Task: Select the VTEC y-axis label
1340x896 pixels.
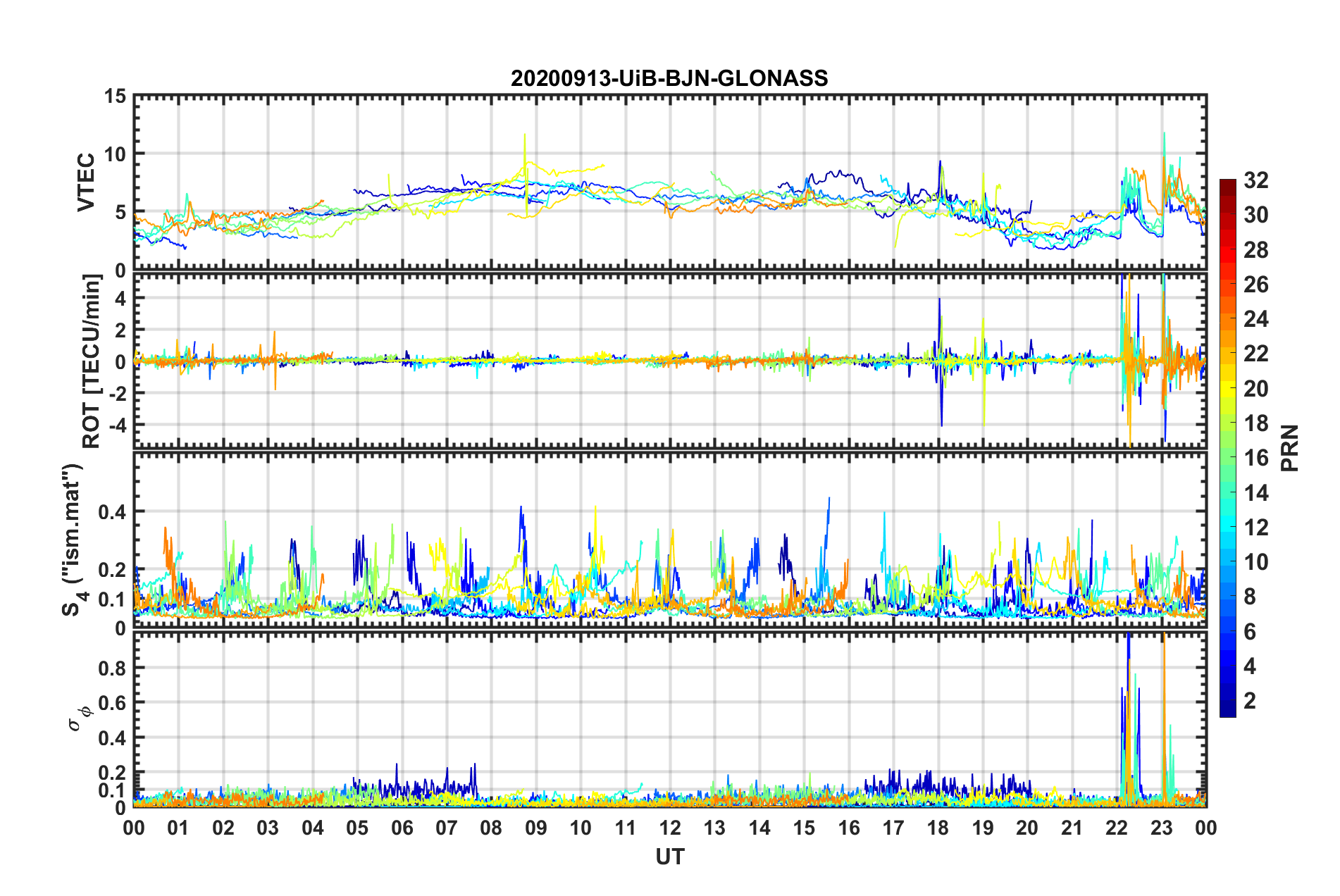Action: (86, 182)
